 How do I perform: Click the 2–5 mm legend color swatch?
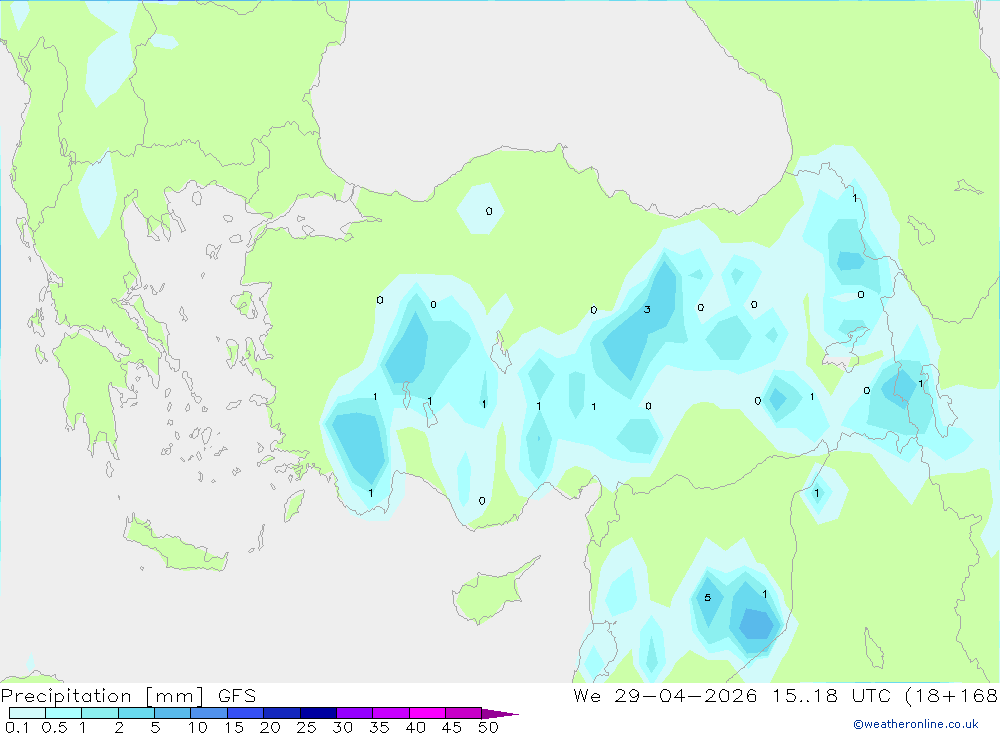(136, 713)
